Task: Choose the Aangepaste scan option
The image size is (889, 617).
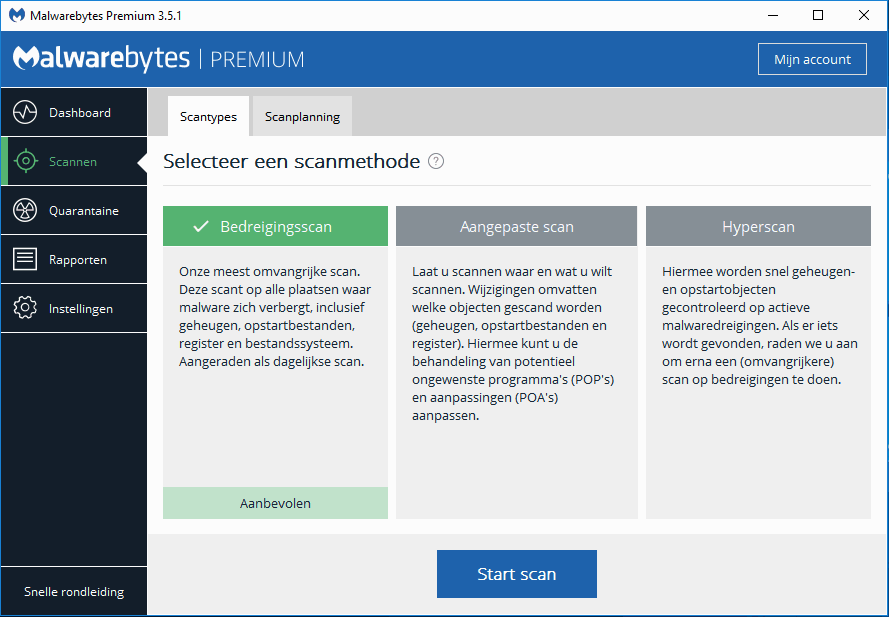Action: coord(516,227)
